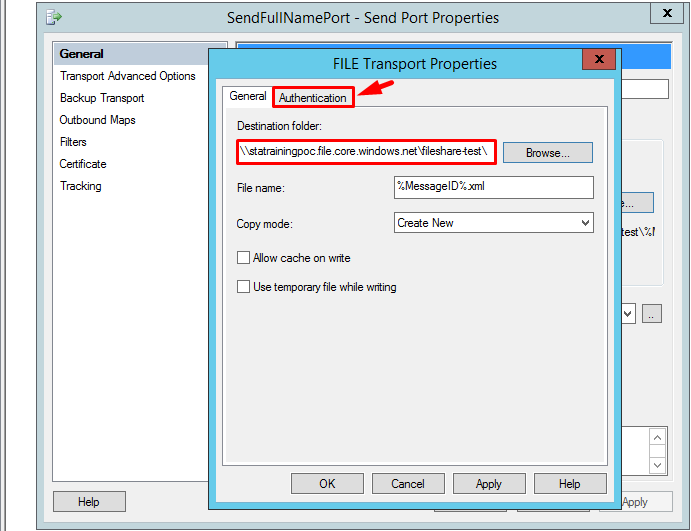
Task: Go to Outbound Maps section
Action: (97, 120)
